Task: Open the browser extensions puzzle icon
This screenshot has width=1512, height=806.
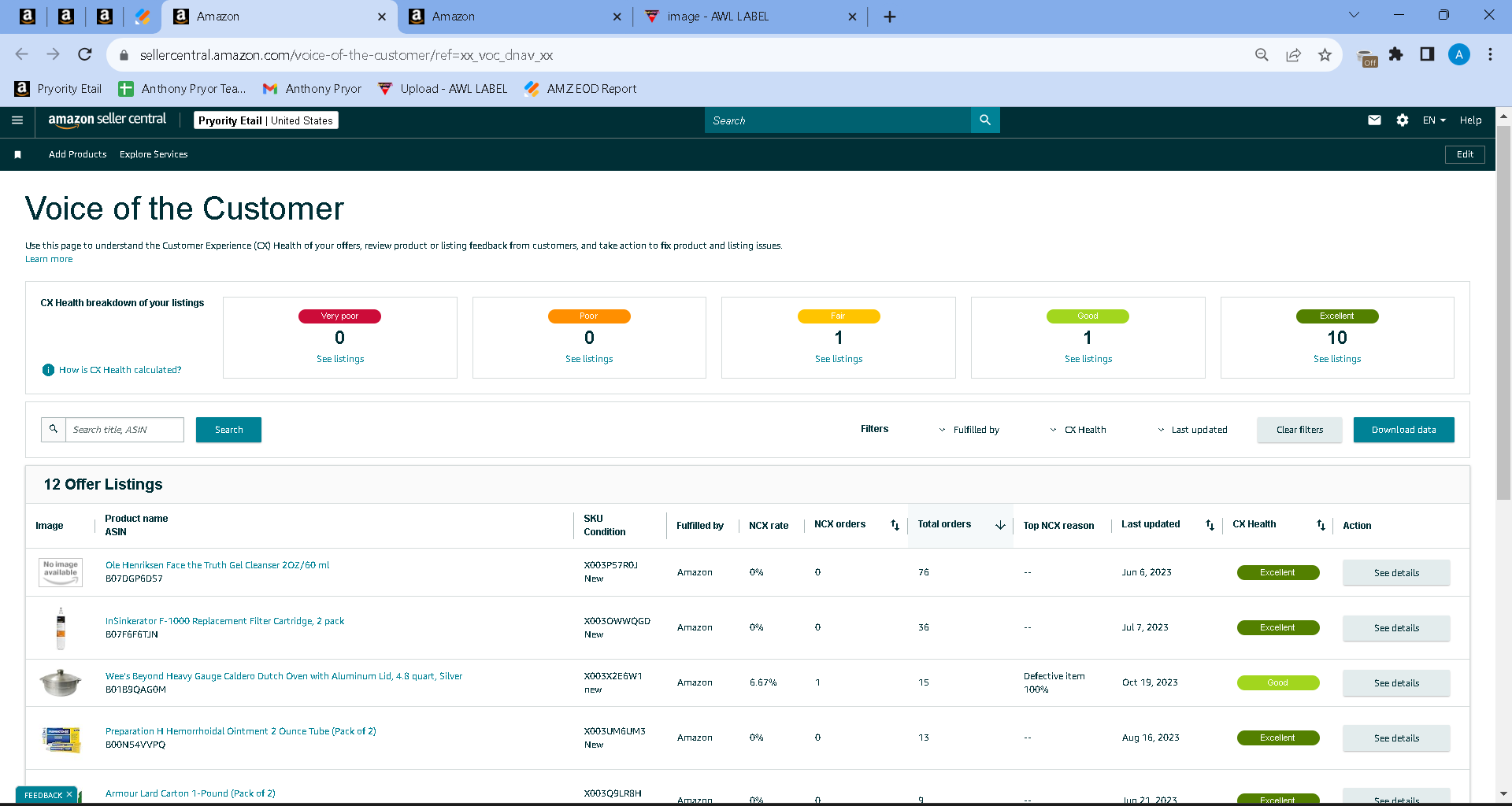Action: pyautogui.click(x=1396, y=54)
